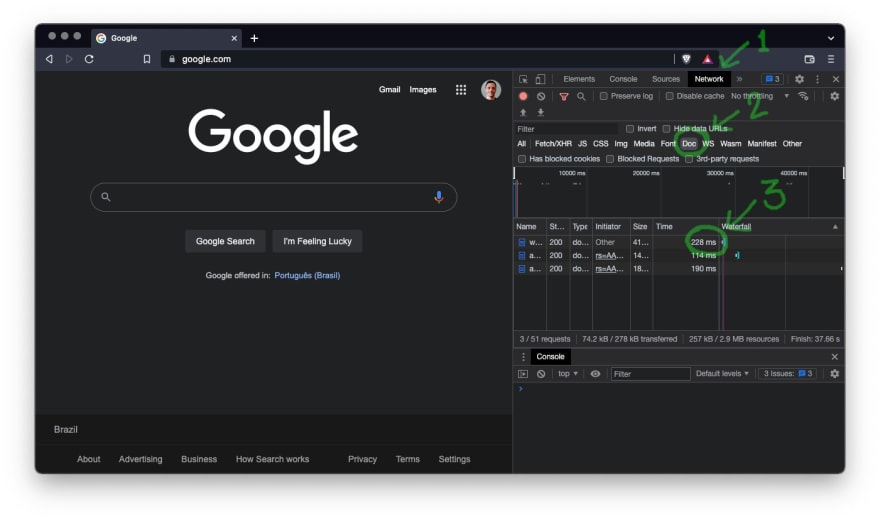Screen dimensions: 880x520
Task: Click the Google search input box
Action: 273,197
